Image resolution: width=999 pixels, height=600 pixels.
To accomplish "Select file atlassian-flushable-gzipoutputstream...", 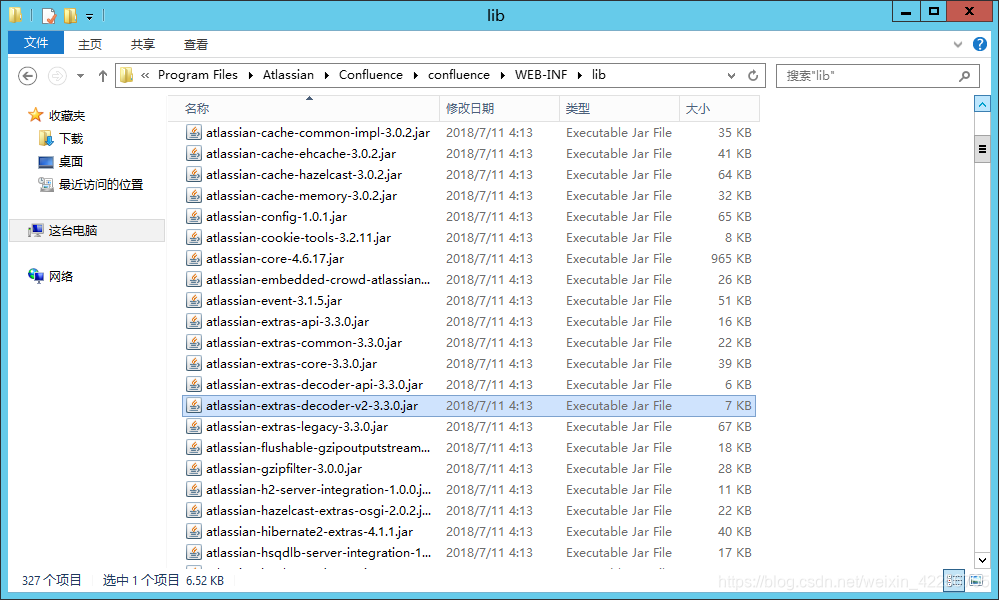I will 318,448.
